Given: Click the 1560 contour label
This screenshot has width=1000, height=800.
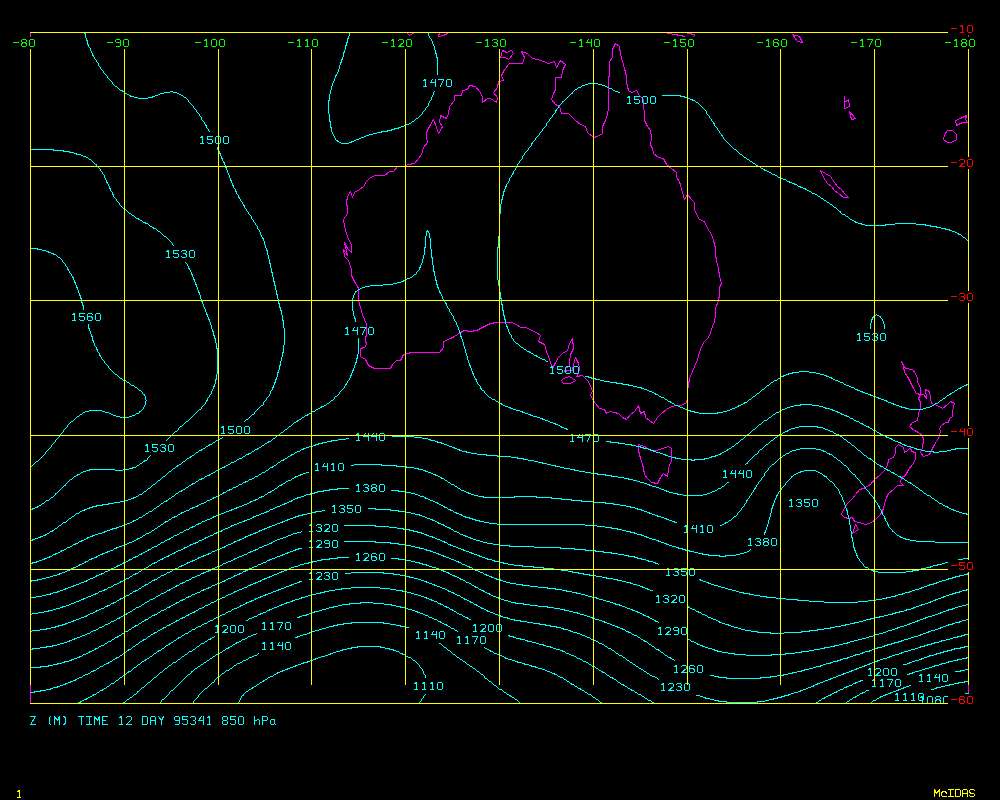Looking at the screenshot, I should point(86,317).
